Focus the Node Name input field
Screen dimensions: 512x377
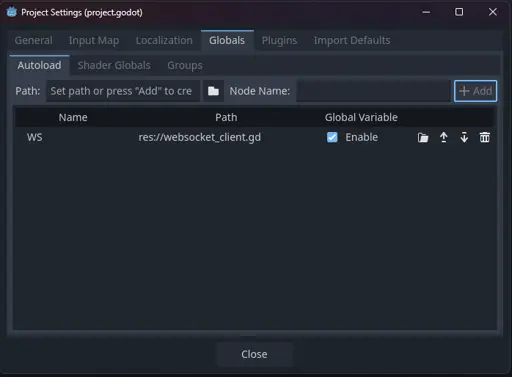373,91
